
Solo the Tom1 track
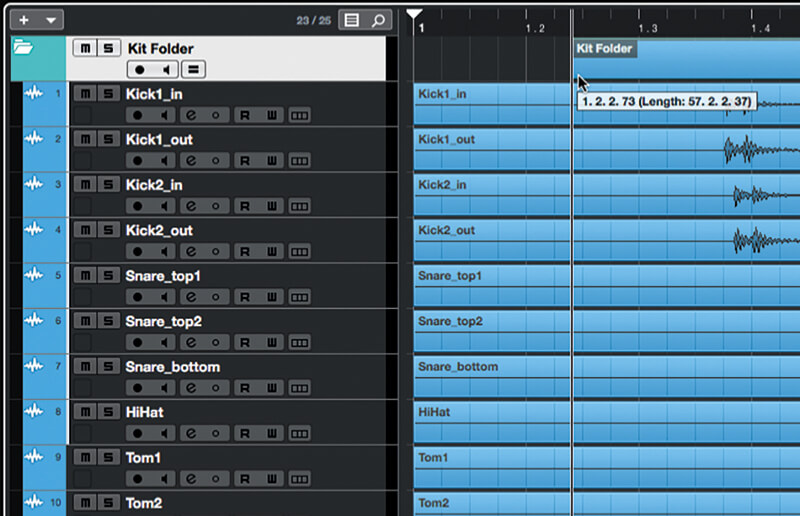pos(108,457)
